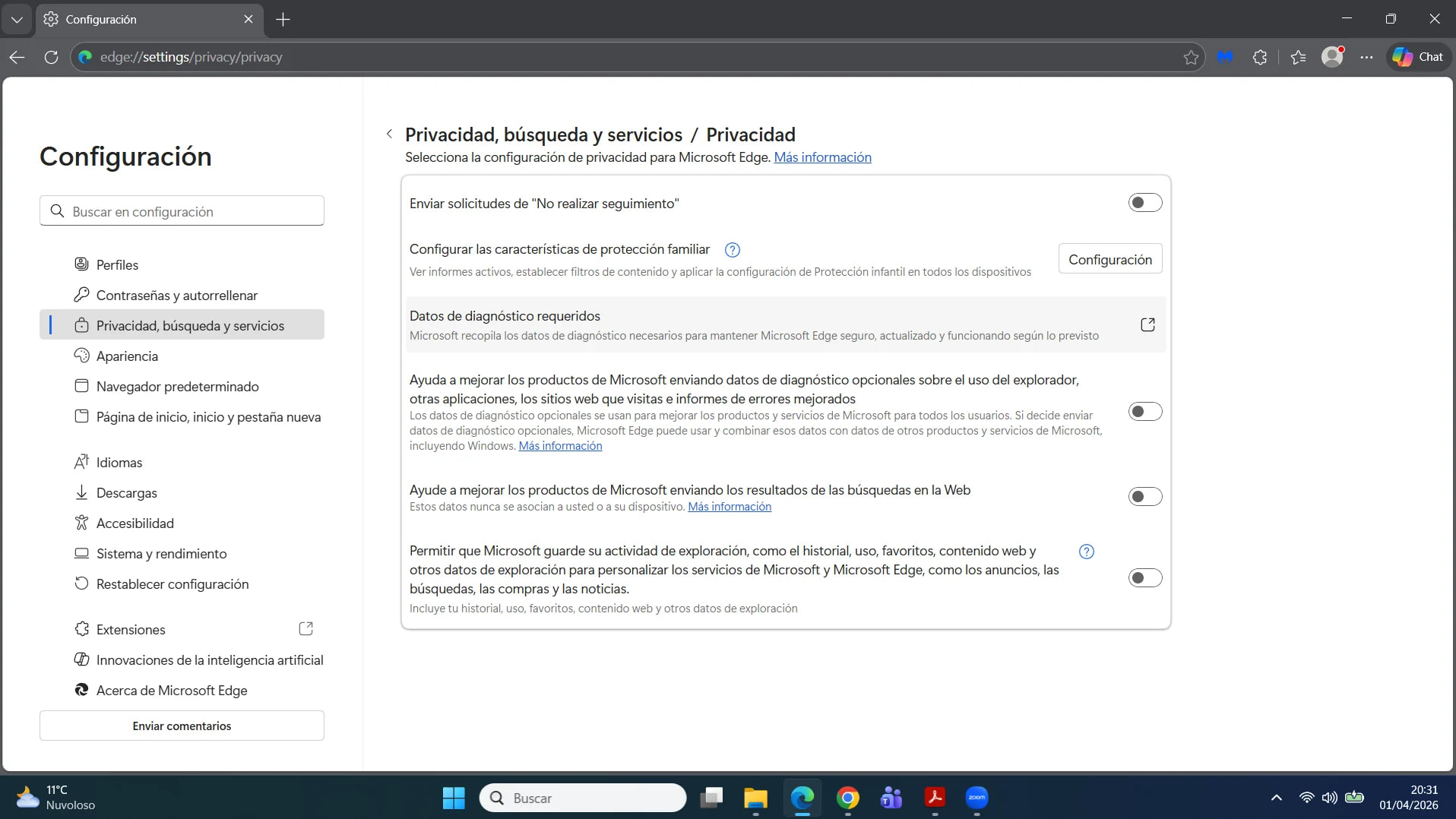Open the blue extension icon in toolbar
This screenshot has width=1456, height=819.
[1225, 57]
